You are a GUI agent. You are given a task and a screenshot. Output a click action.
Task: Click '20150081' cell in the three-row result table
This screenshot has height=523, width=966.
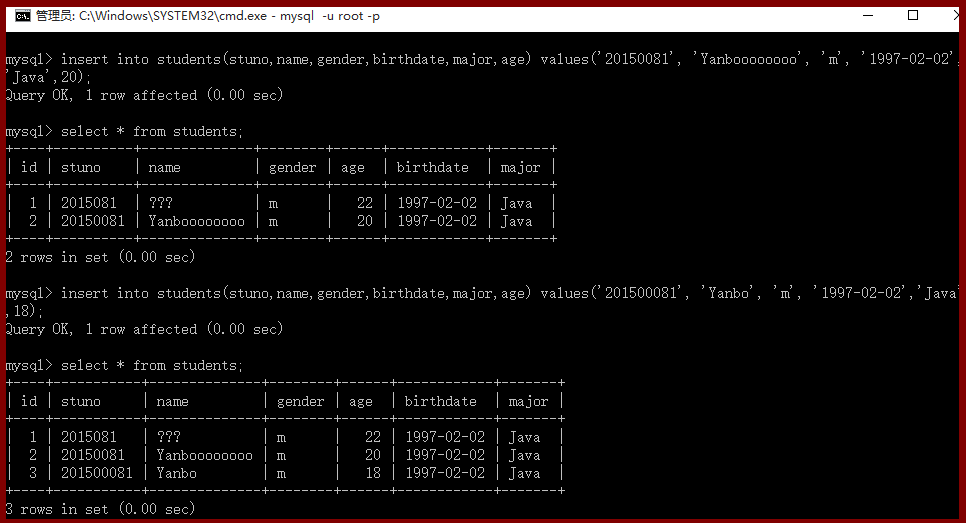pos(92,455)
